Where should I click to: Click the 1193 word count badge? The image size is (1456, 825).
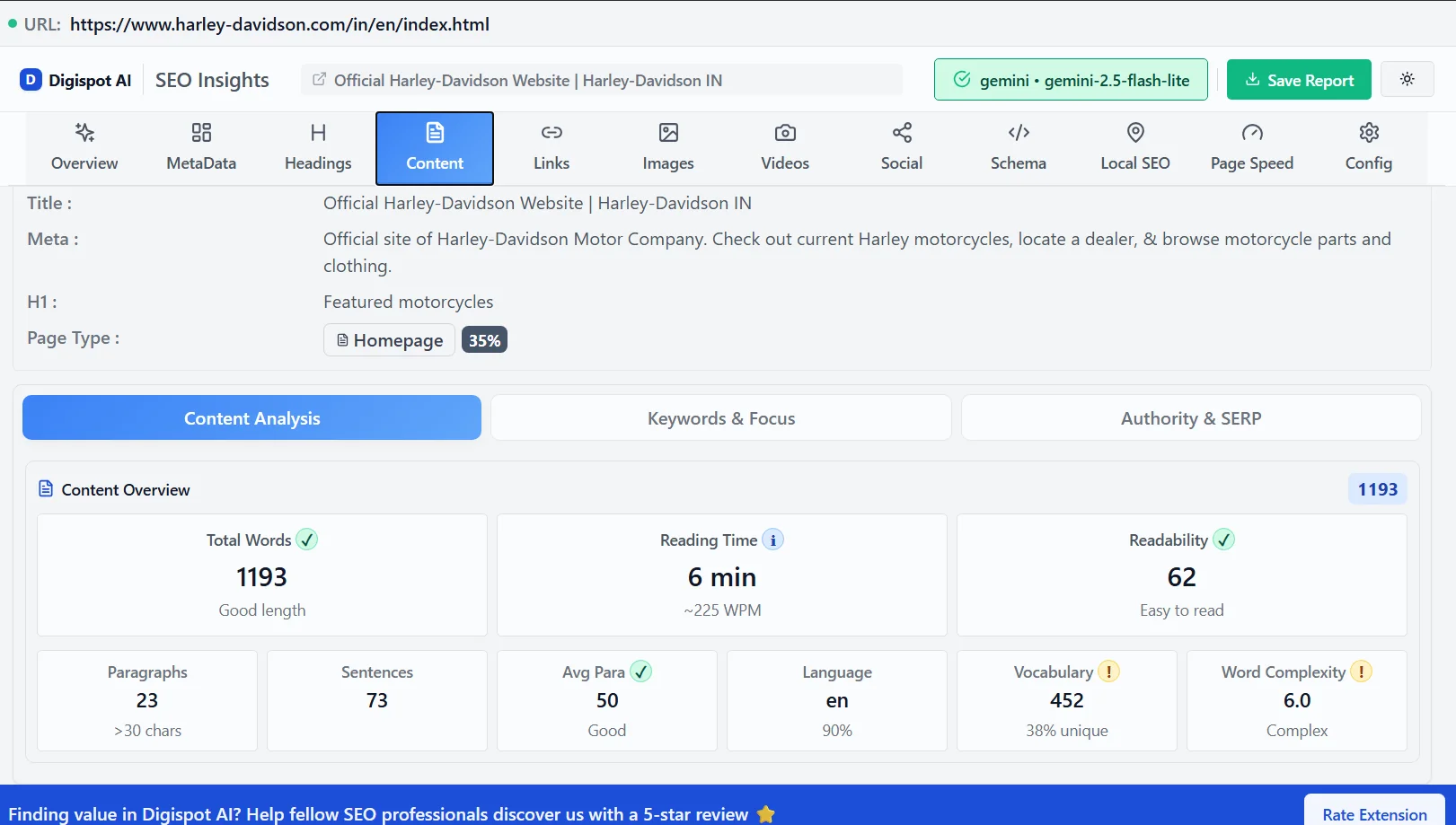click(1377, 489)
